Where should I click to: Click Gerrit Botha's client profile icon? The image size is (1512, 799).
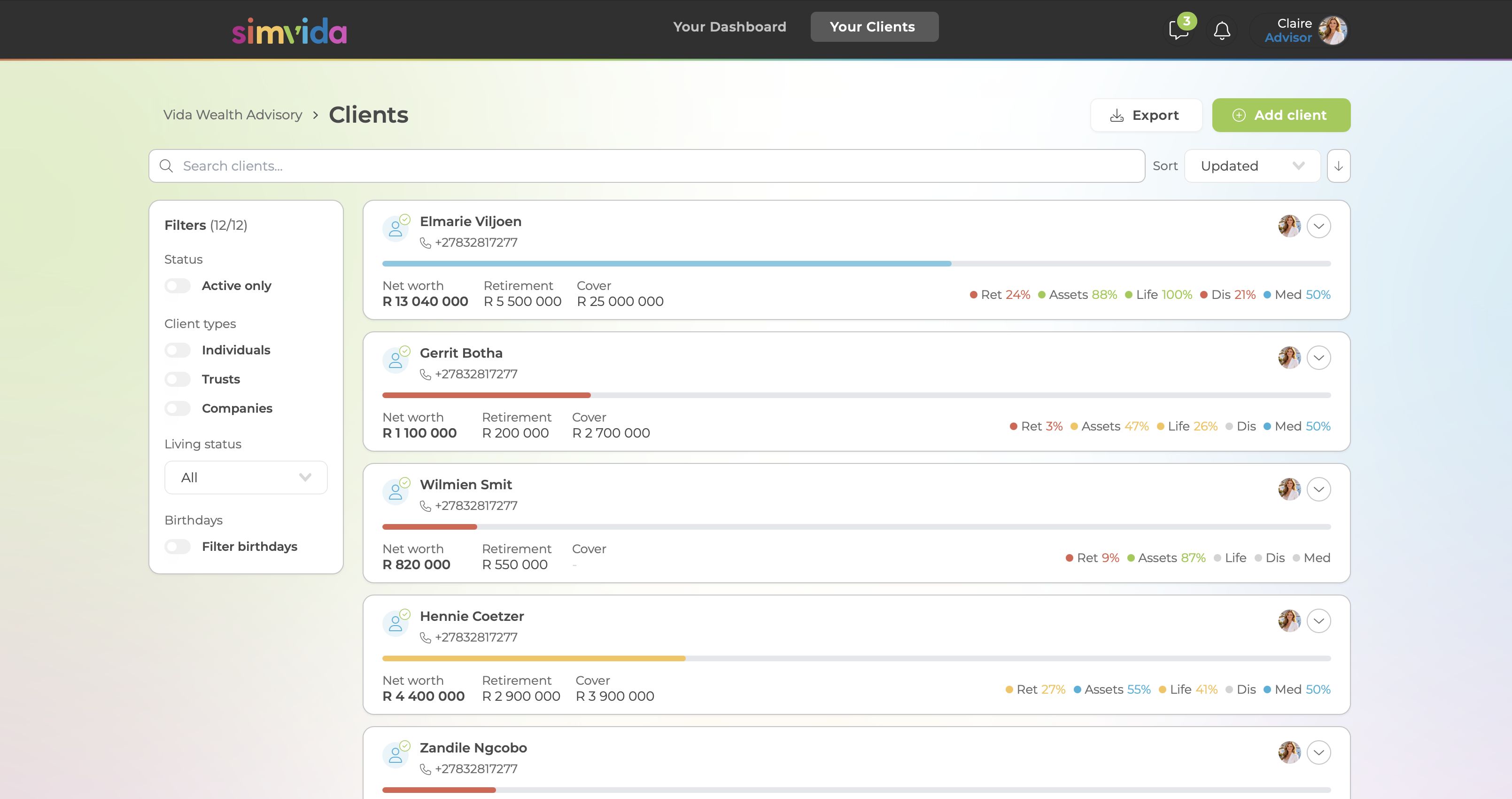pos(396,360)
